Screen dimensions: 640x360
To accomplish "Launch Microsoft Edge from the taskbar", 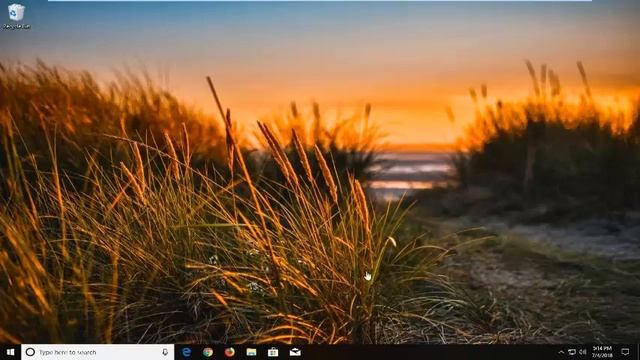I will click(187, 352).
